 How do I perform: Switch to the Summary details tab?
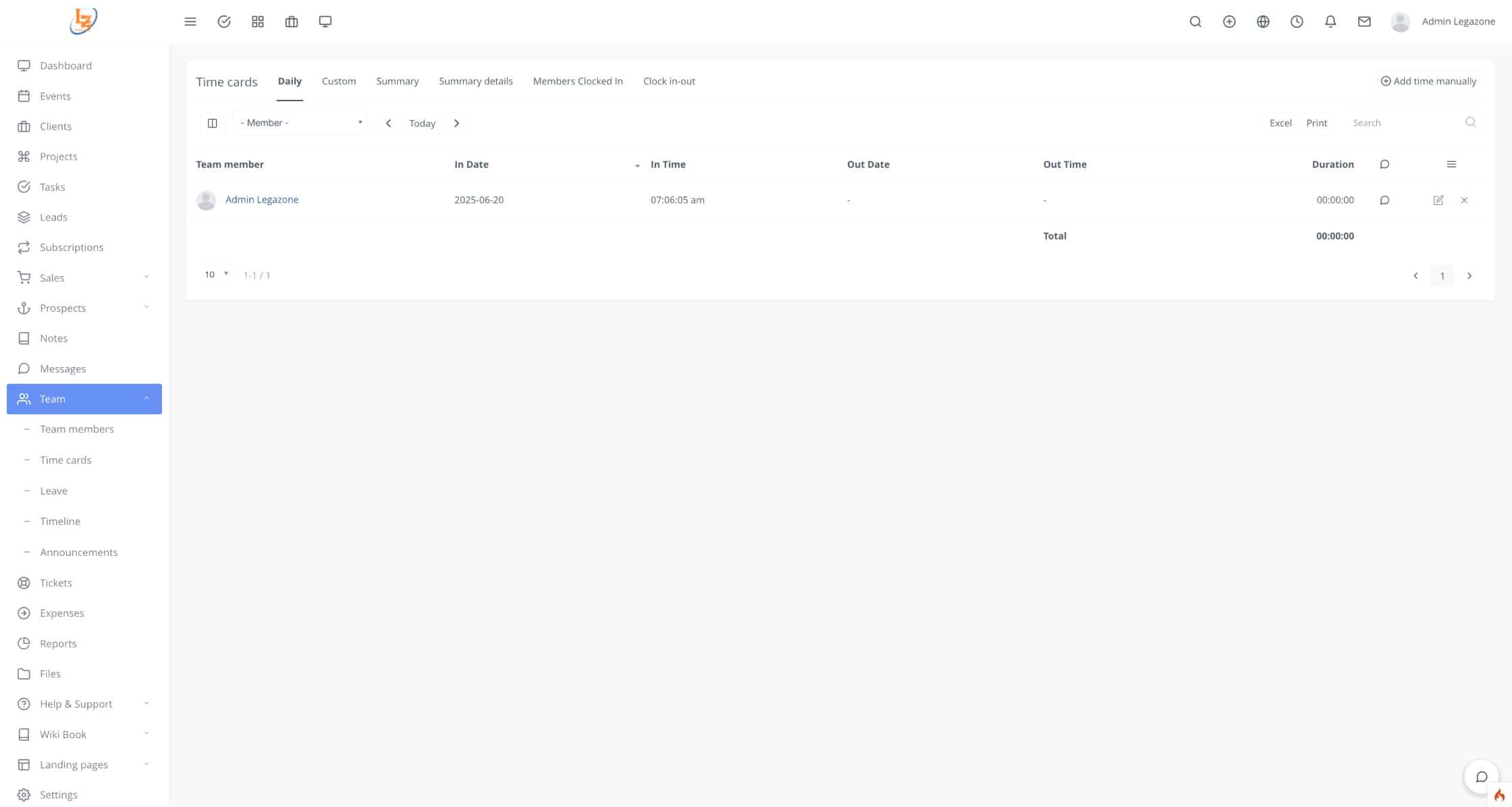pyautogui.click(x=475, y=81)
